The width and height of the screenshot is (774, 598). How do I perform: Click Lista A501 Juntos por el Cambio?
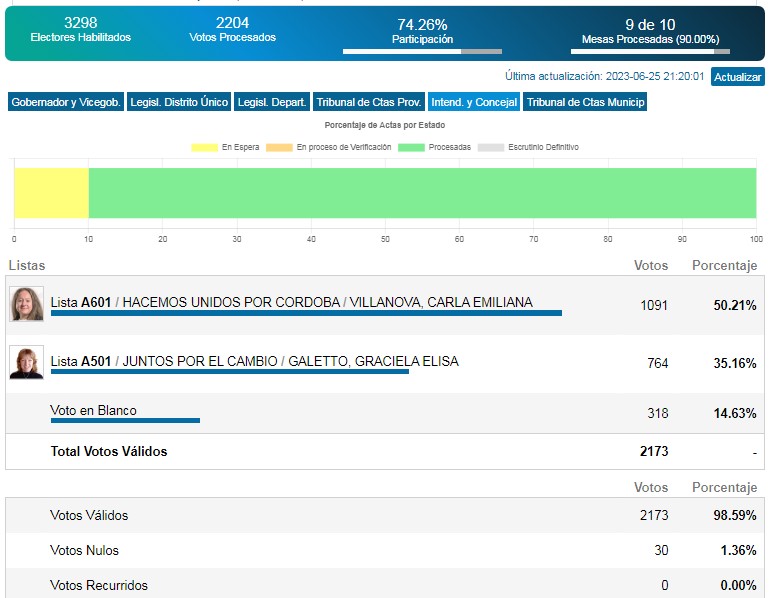254,361
